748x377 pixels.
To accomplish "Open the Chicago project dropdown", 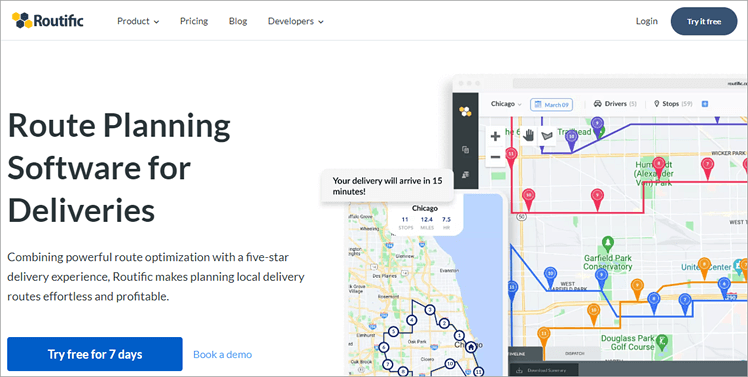I will click(x=506, y=104).
